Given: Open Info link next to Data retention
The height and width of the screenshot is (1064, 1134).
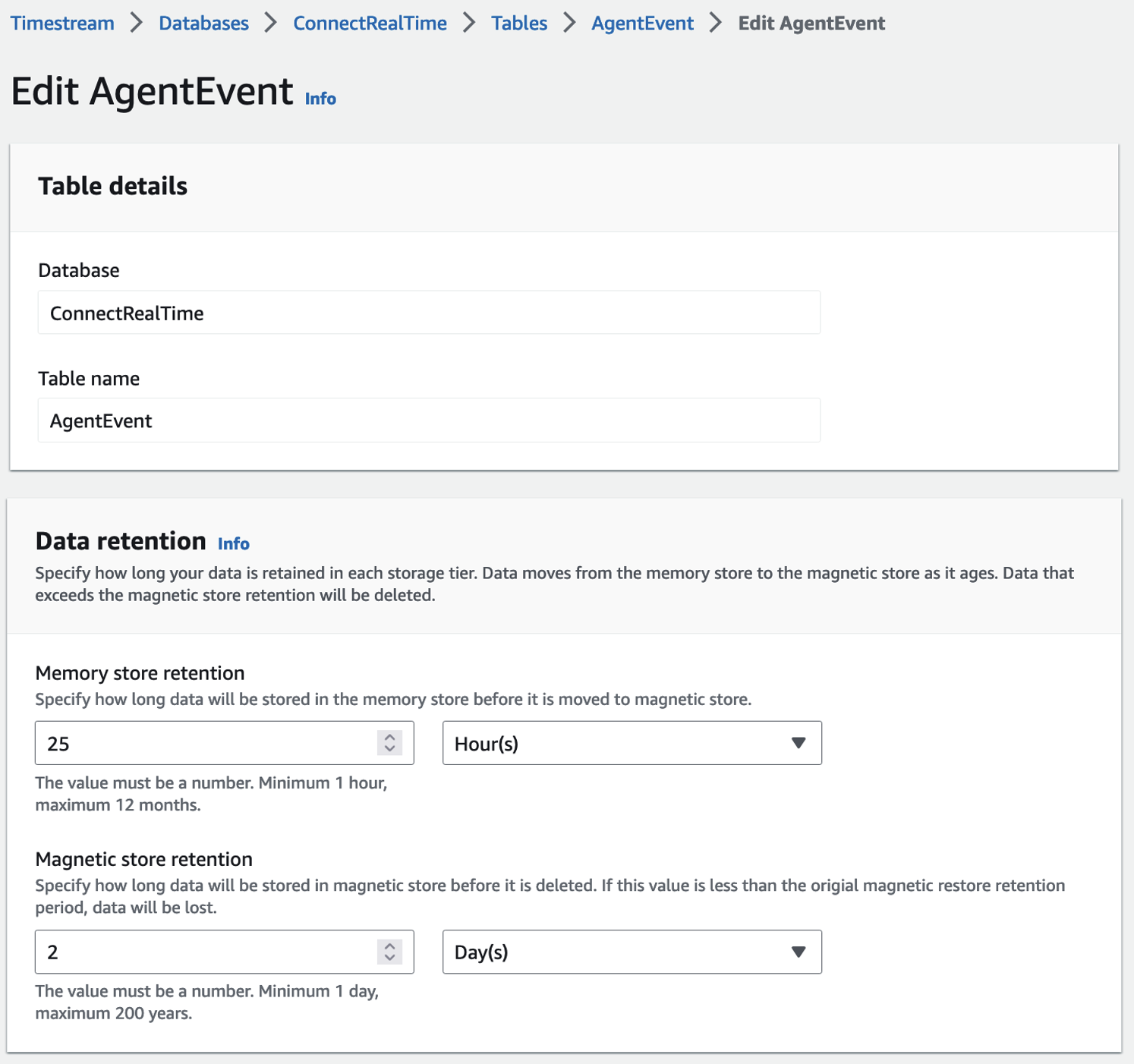Looking at the screenshot, I should 234,543.
